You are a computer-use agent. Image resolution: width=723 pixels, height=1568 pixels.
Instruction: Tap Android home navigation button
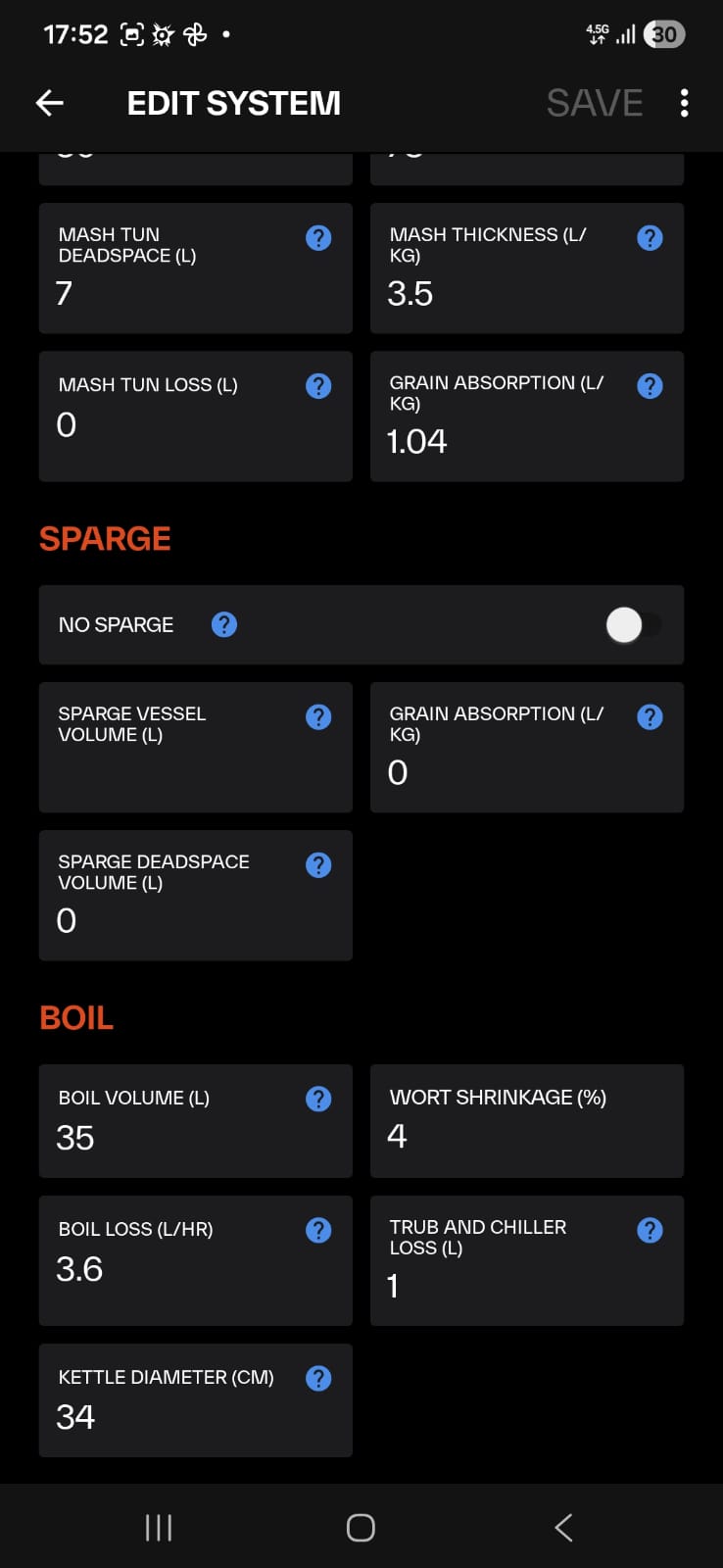point(361,1527)
